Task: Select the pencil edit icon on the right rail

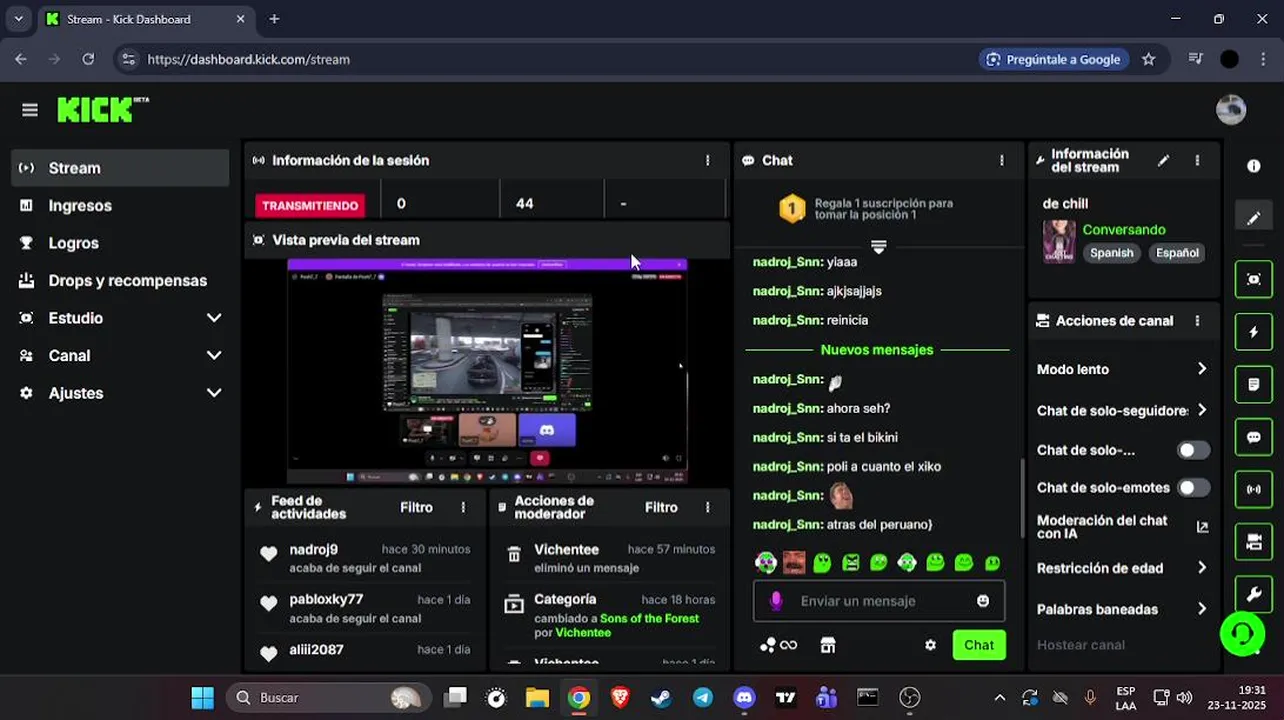Action: [1253, 218]
